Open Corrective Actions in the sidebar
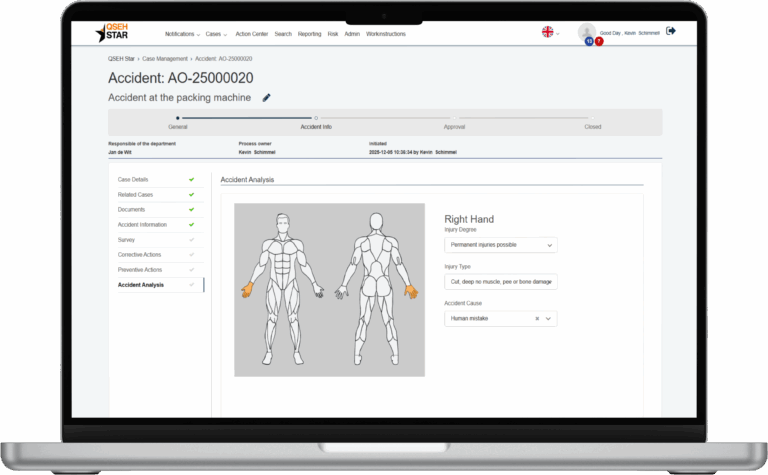Viewport: 768px width, 475px height. pyautogui.click(x=140, y=255)
